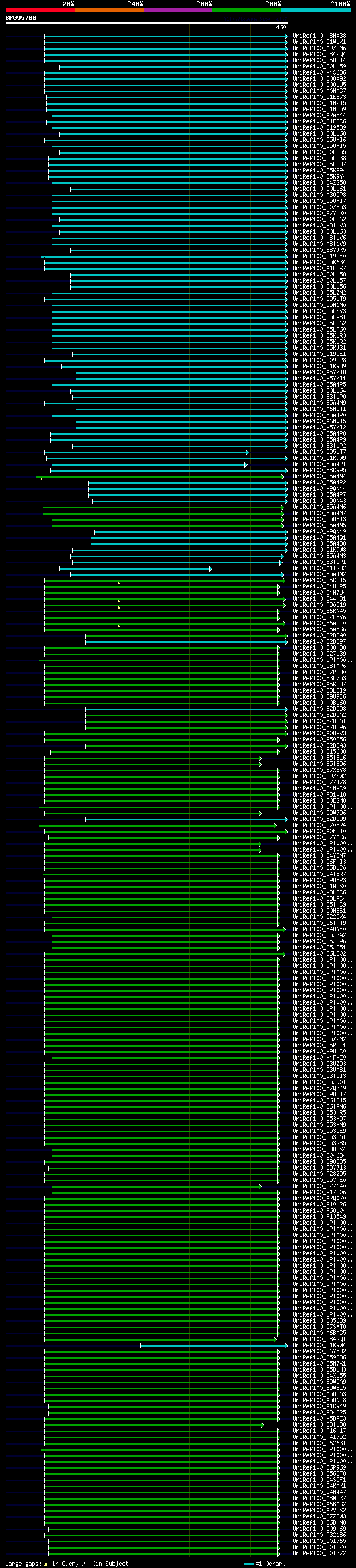The width and height of the screenshot is (356, 1568).
Task: Select hit label UniRef100_C1K9W9
Action: [319, 458]
